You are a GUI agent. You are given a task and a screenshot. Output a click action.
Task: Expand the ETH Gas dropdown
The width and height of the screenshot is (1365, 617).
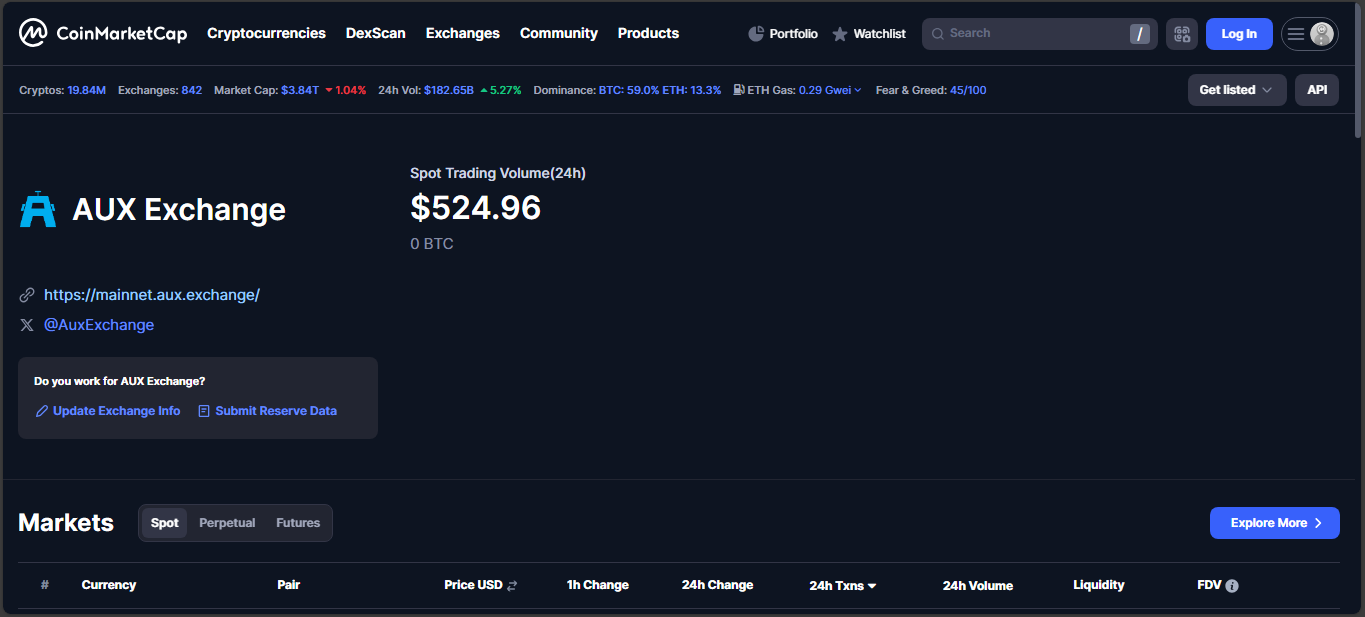tap(857, 90)
